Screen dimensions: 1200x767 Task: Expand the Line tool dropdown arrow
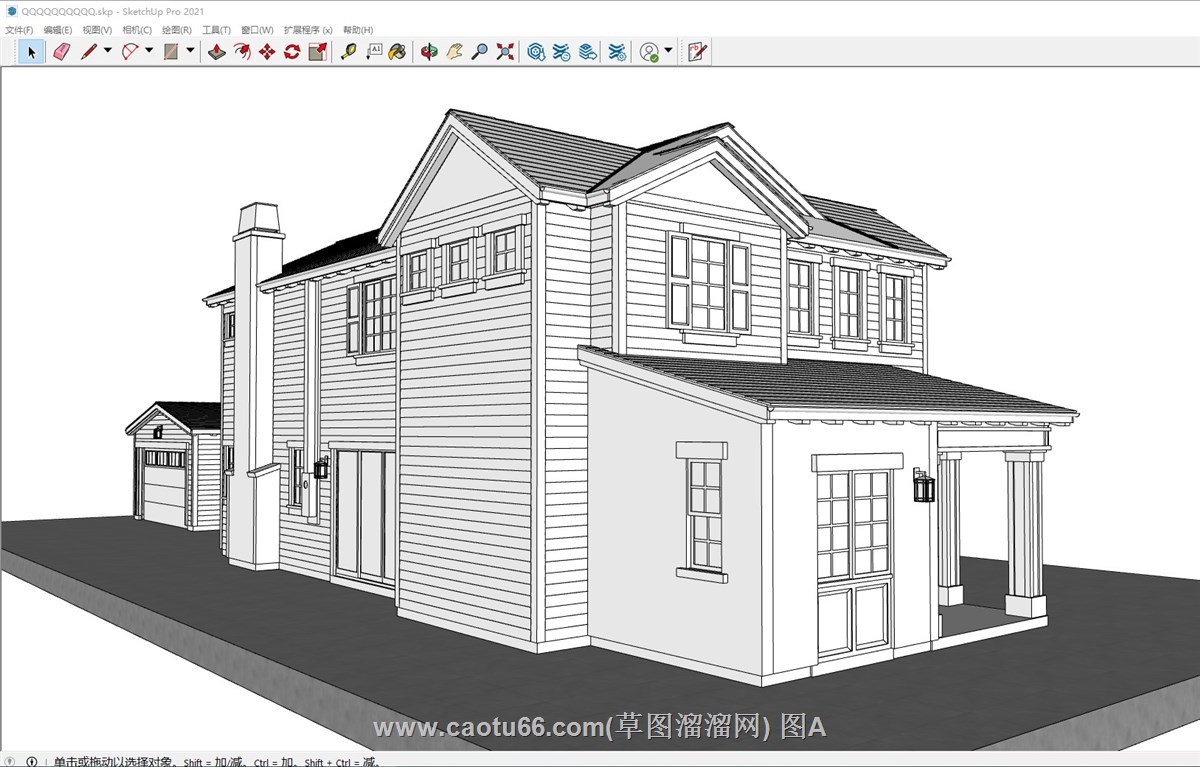pos(107,52)
